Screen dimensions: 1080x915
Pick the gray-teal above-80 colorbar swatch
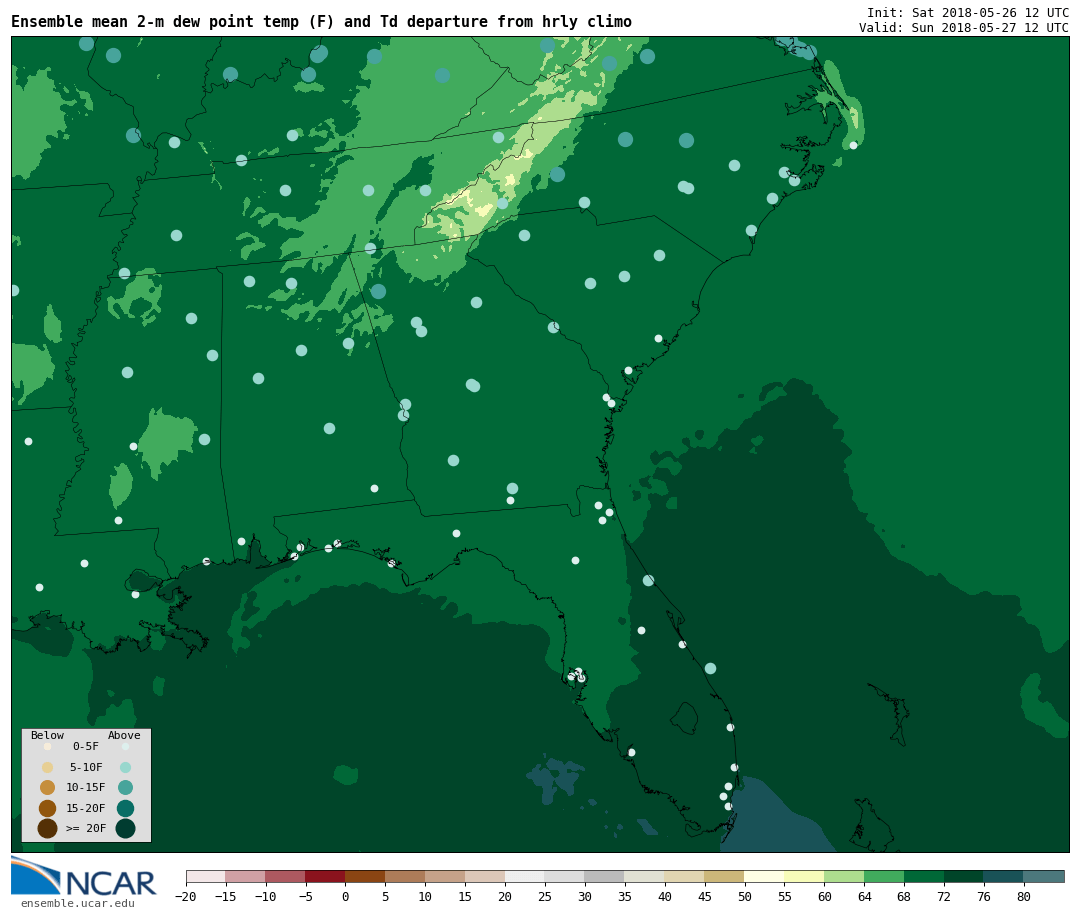pos(1045,876)
